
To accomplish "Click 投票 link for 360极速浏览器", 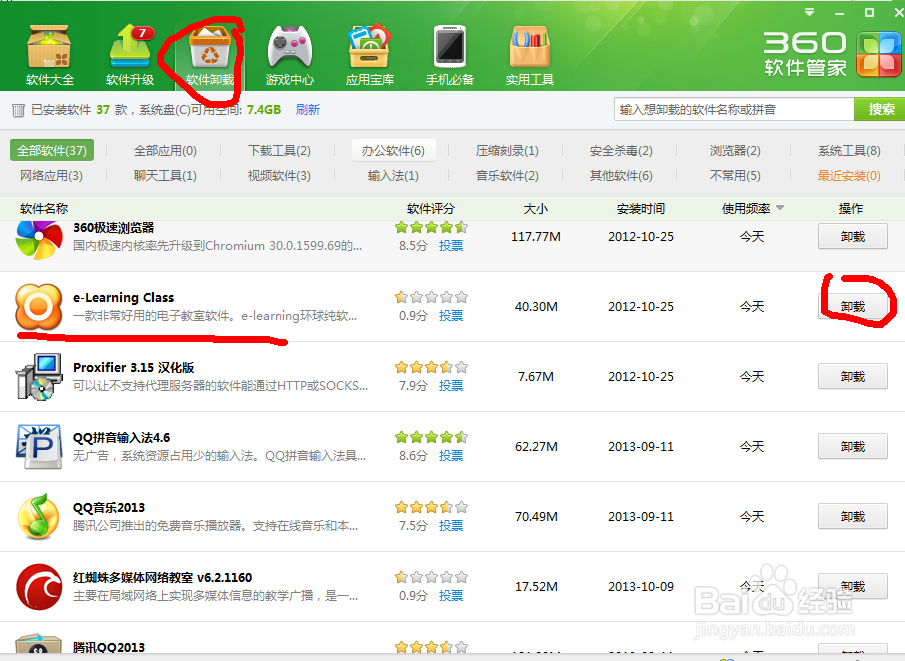I will click(451, 246).
